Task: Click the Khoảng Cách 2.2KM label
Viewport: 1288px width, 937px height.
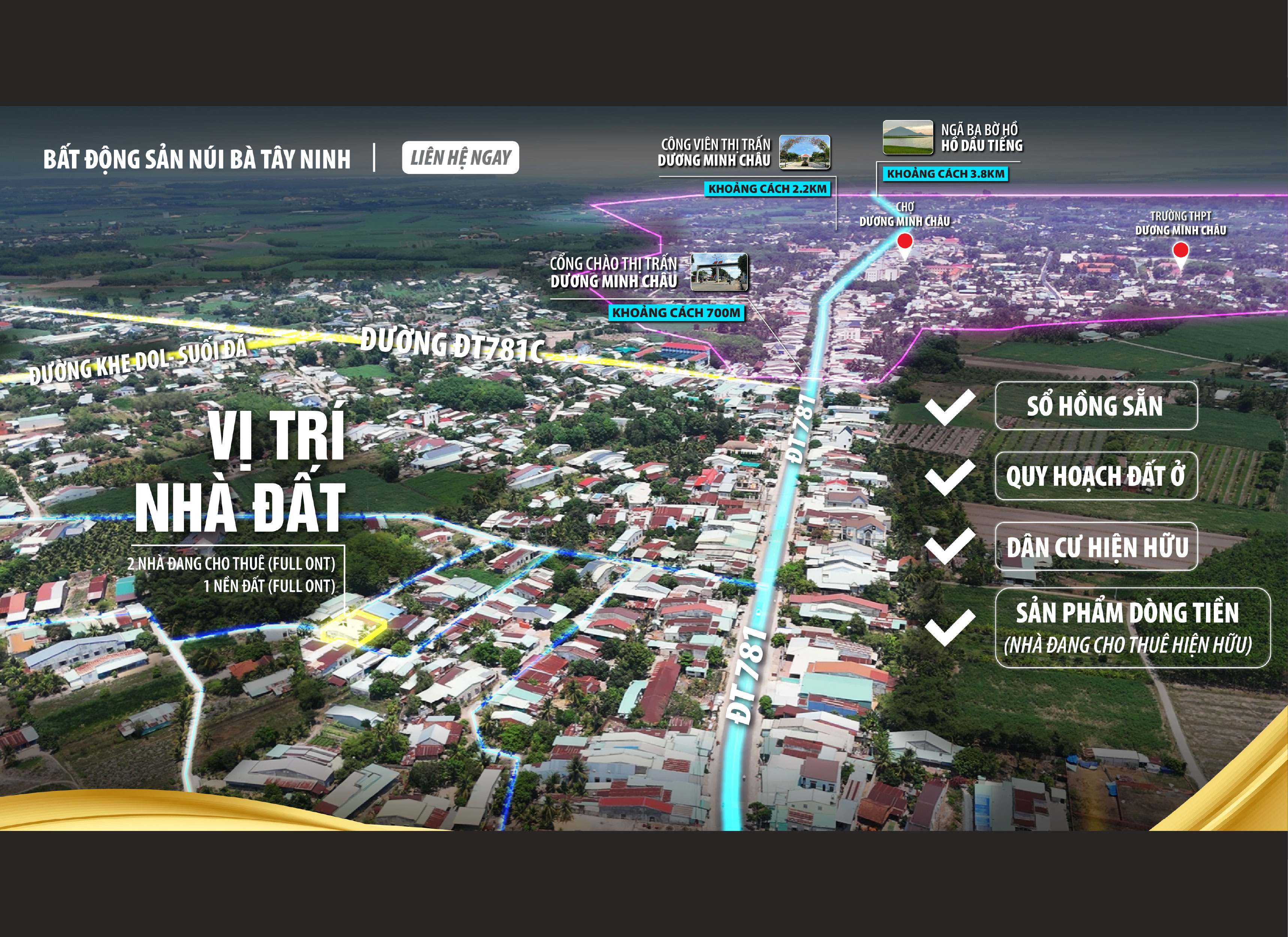Action: (767, 189)
